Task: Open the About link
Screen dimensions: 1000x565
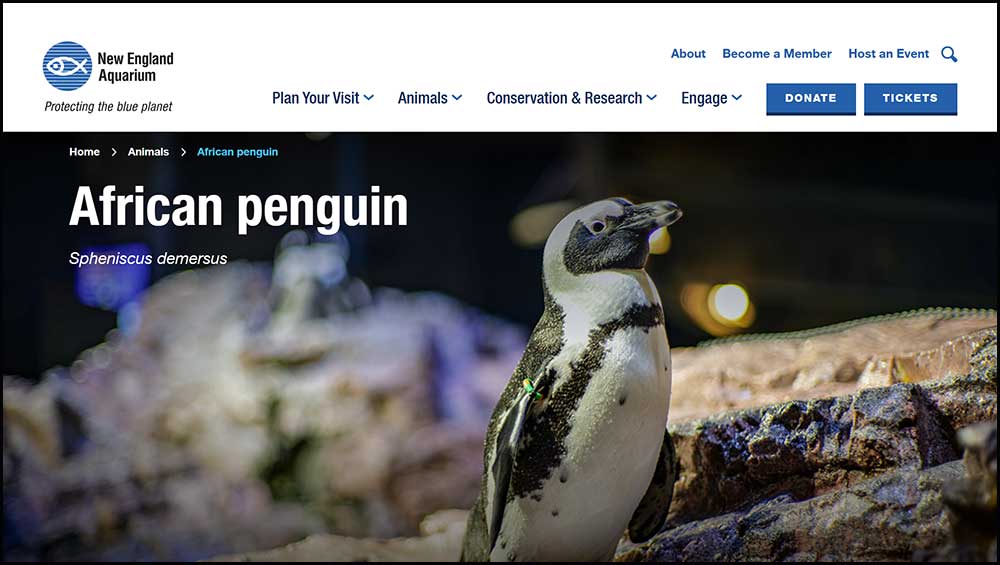Action: (x=688, y=54)
